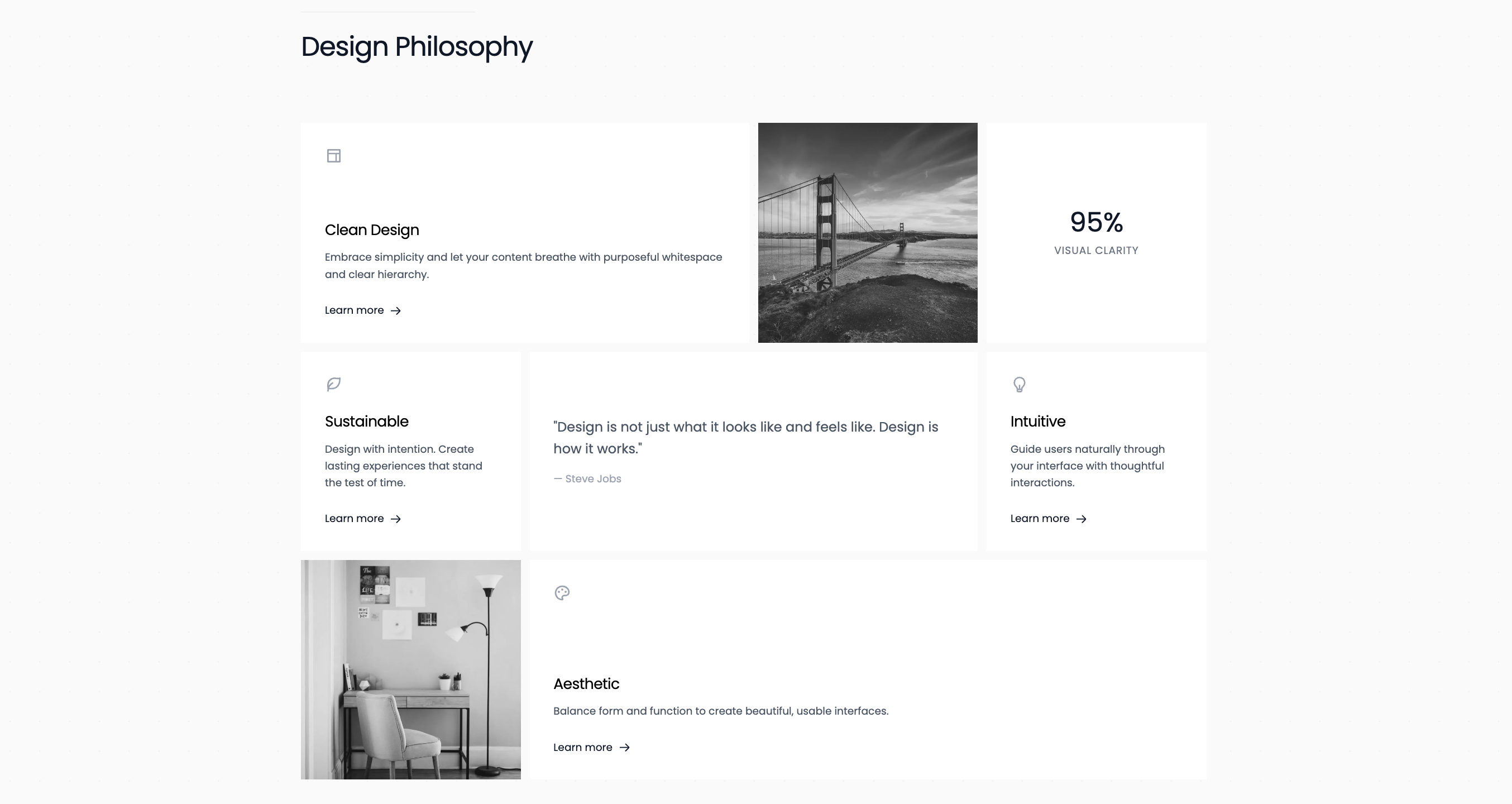
Task: Follow the Learn more link under Aesthetic
Action: pyautogui.click(x=592, y=747)
